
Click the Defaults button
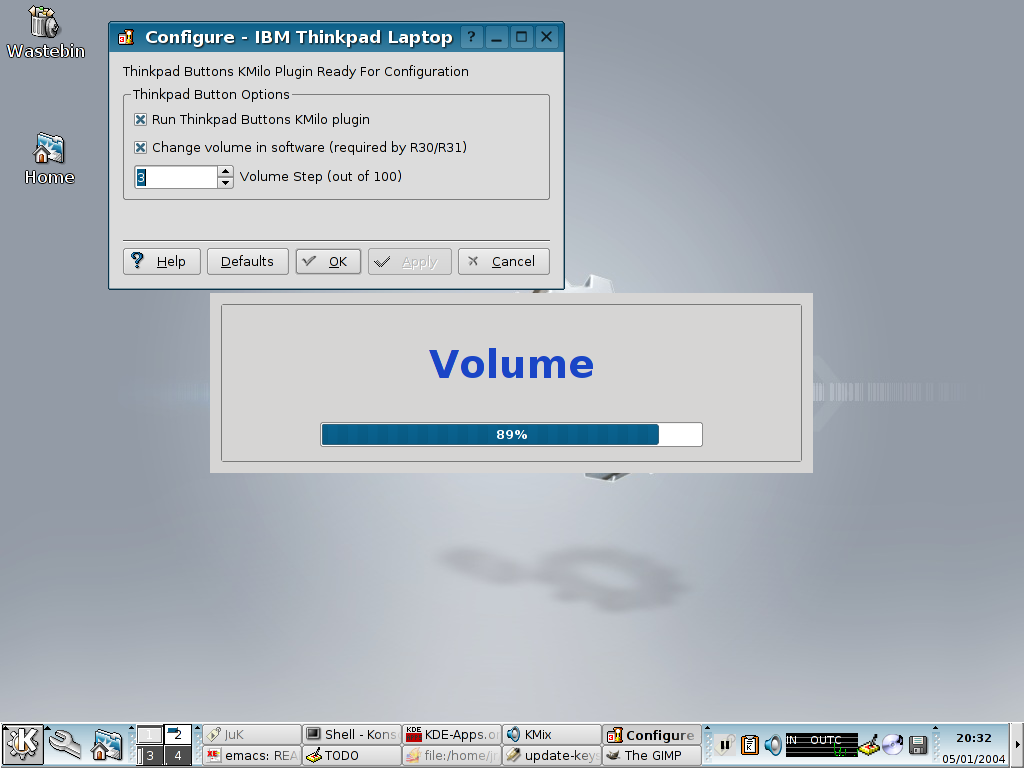point(248,262)
